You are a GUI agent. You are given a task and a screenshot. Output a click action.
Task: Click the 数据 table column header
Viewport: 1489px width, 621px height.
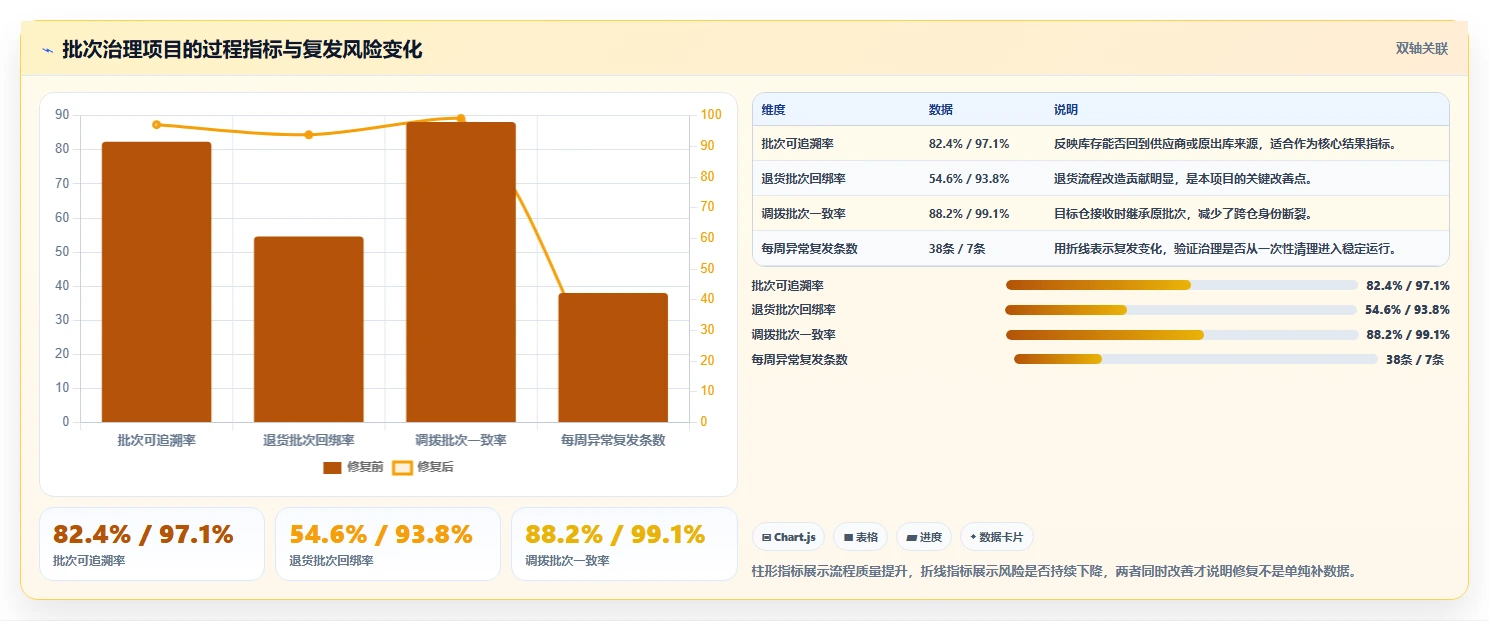(x=941, y=109)
